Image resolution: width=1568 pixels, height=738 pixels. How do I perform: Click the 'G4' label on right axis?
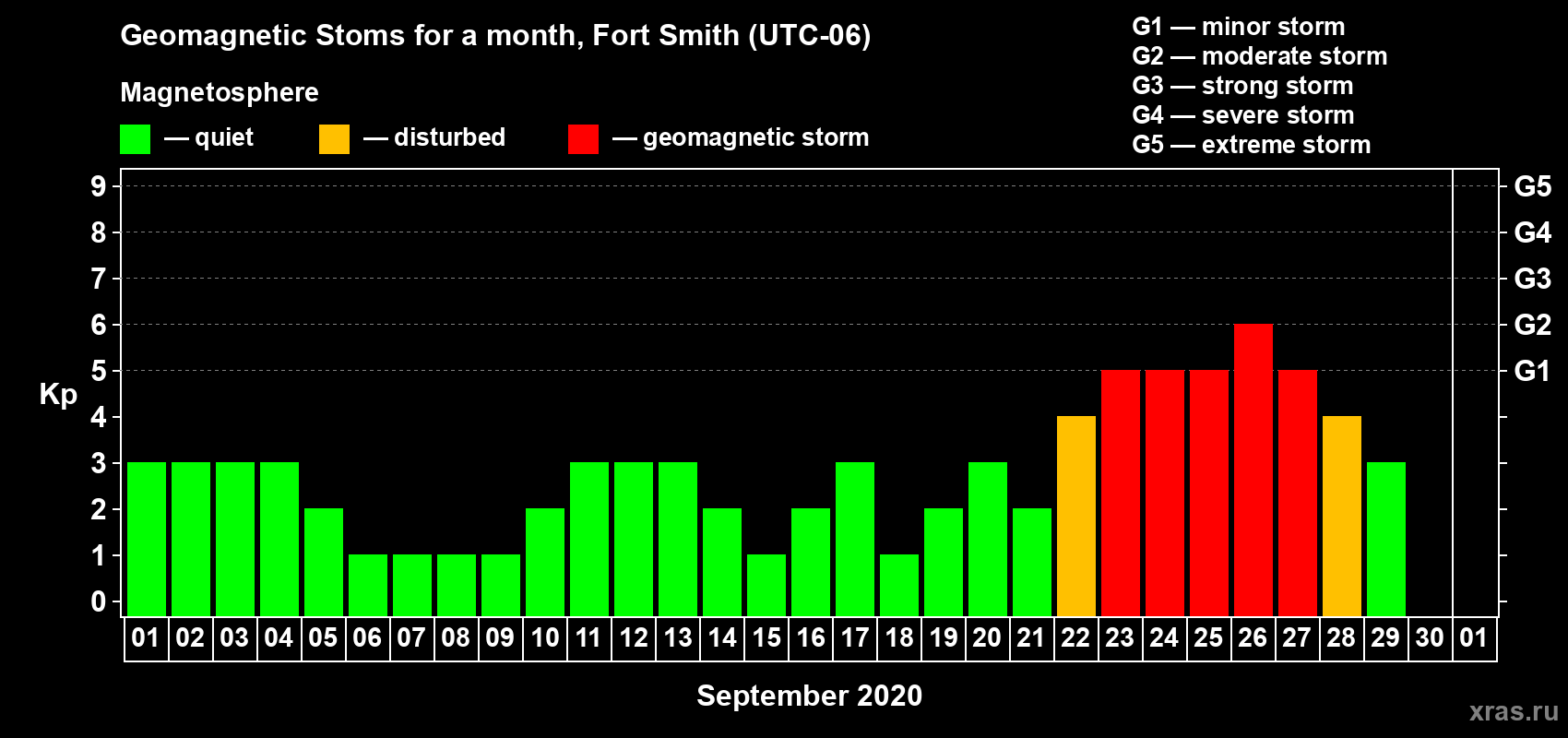[1533, 232]
